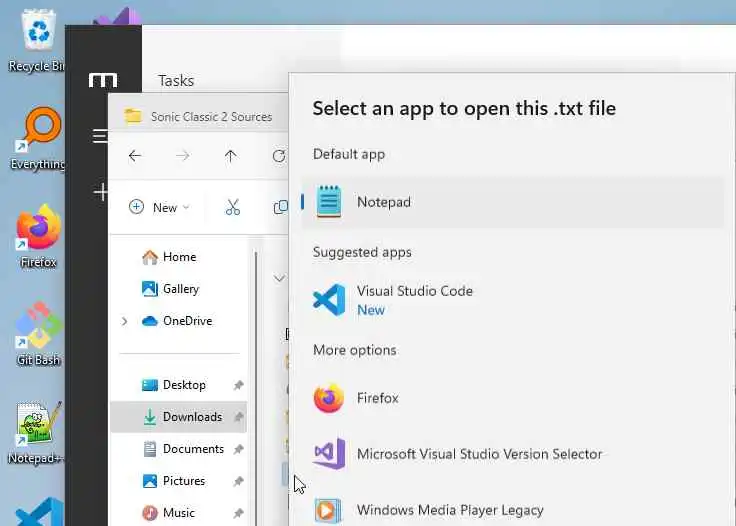The width and height of the screenshot is (736, 526).
Task: Go back in File Explorer
Action: point(135,156)
